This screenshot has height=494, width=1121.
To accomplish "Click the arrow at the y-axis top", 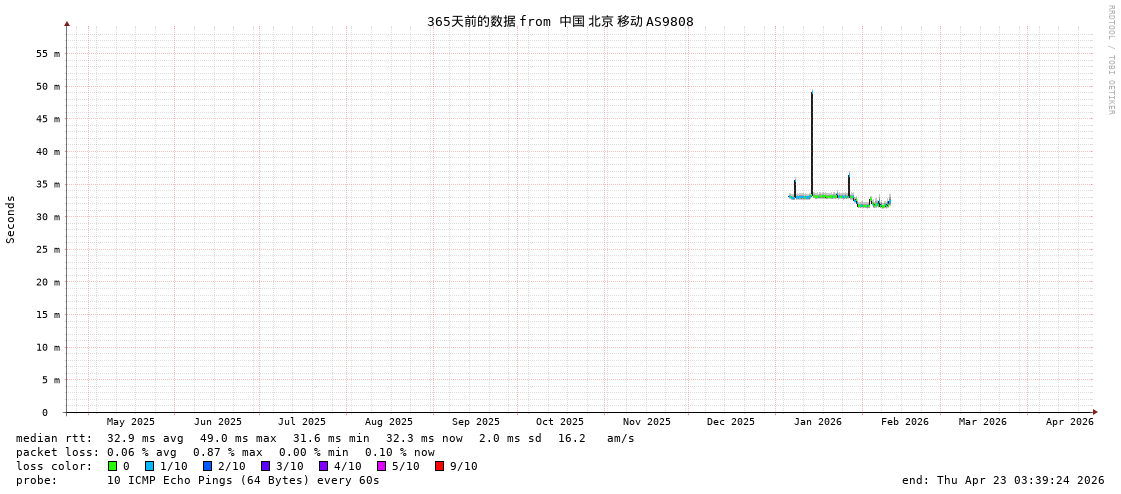I will pos(67,23).
